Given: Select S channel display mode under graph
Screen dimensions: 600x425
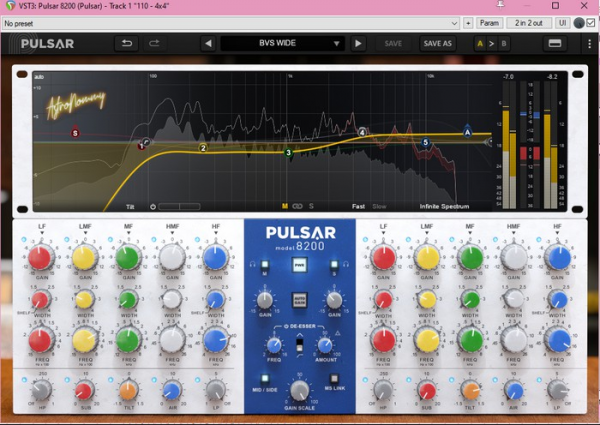Looking at the screenshot, I should [x=311, y=206].
